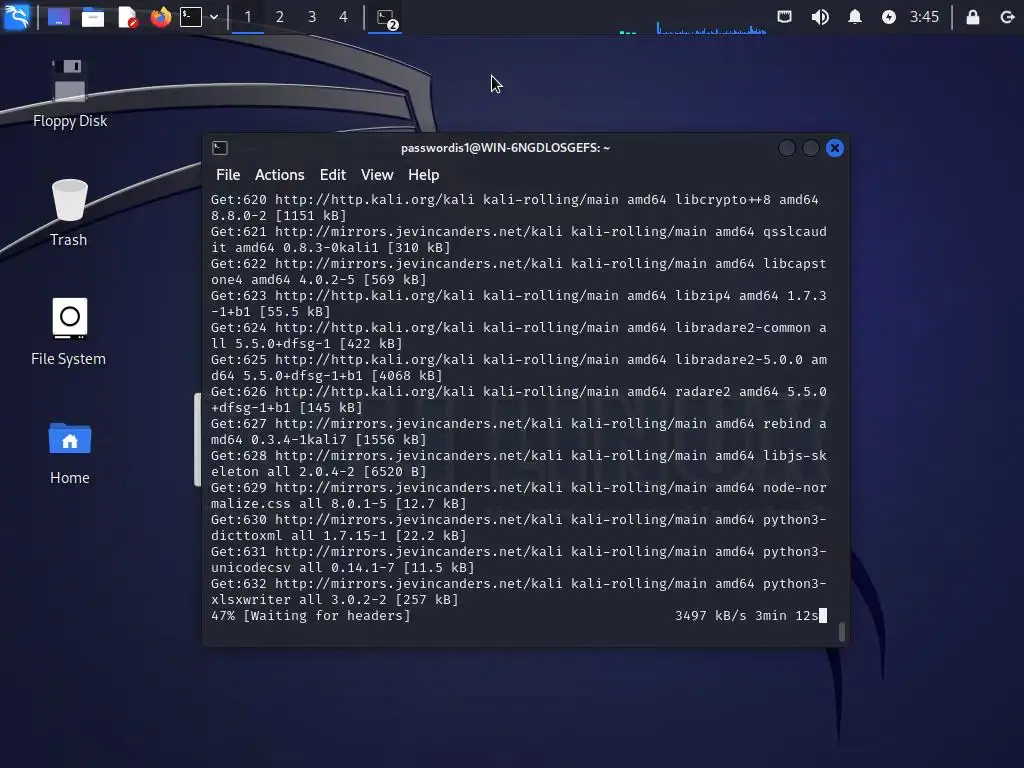Click the CPU graph monitor in panel
Viewport: 1024px width, 768px height.
click(x=711, y=26)
